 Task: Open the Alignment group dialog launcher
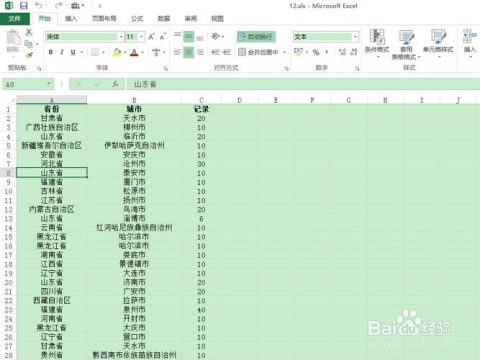(x=286, y=68)
